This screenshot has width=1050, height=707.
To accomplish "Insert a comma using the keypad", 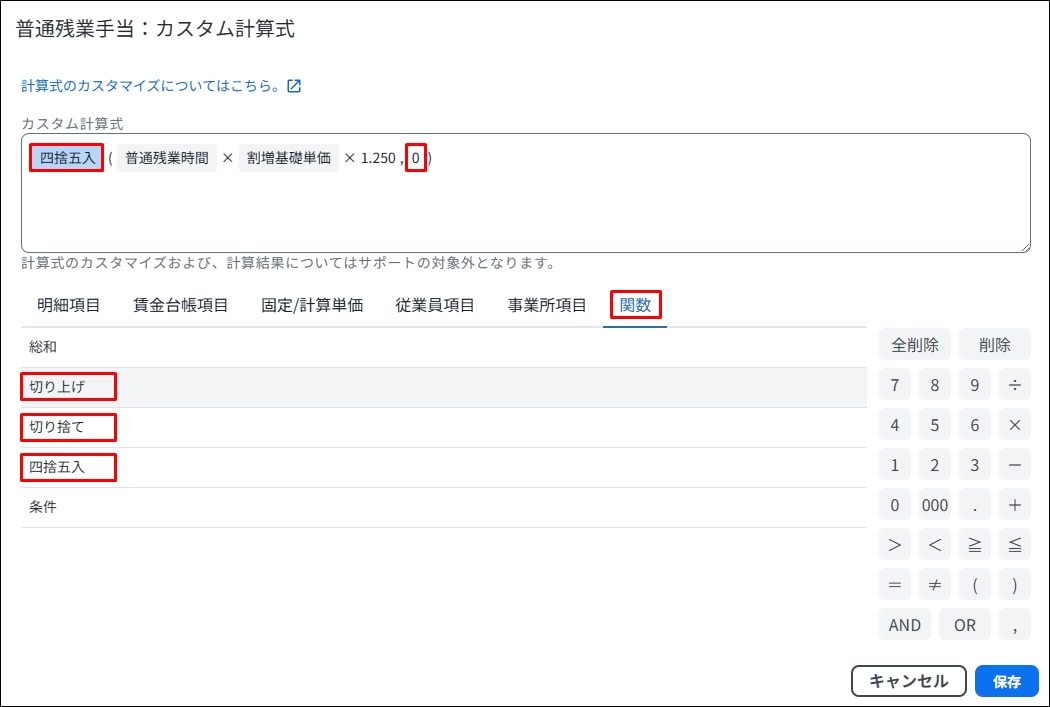I will tap(1014, 625).
